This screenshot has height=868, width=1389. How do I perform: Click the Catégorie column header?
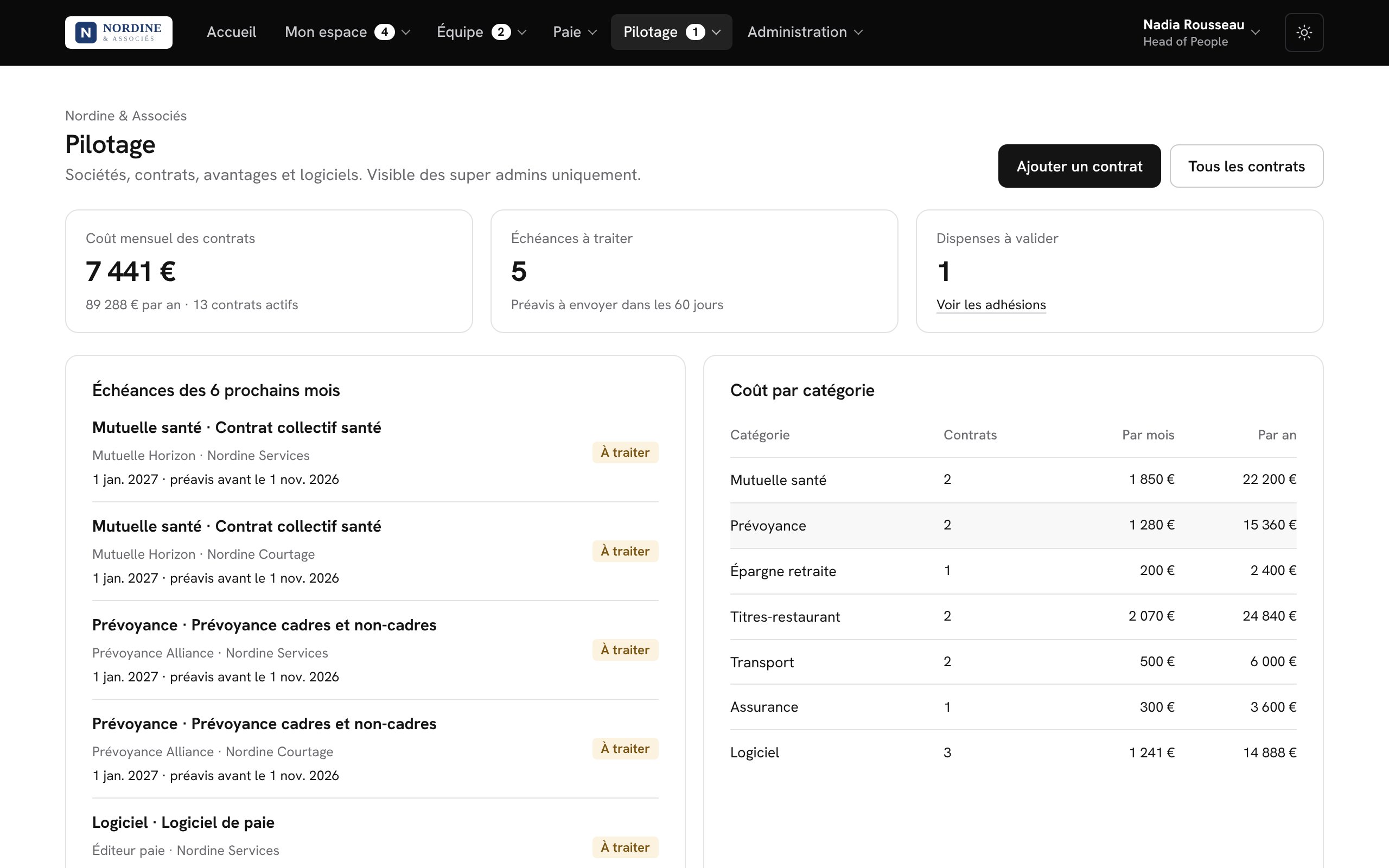(760, 435)
